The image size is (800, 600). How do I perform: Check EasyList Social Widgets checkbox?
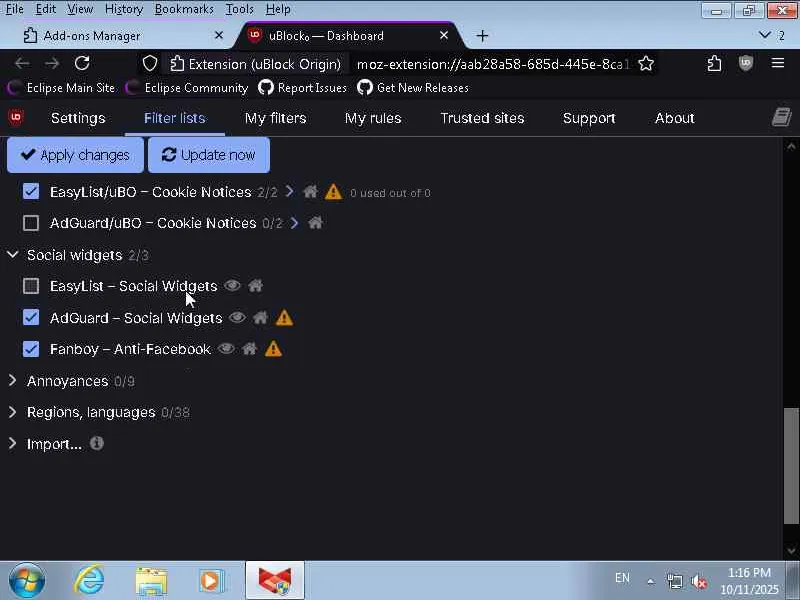31,286
